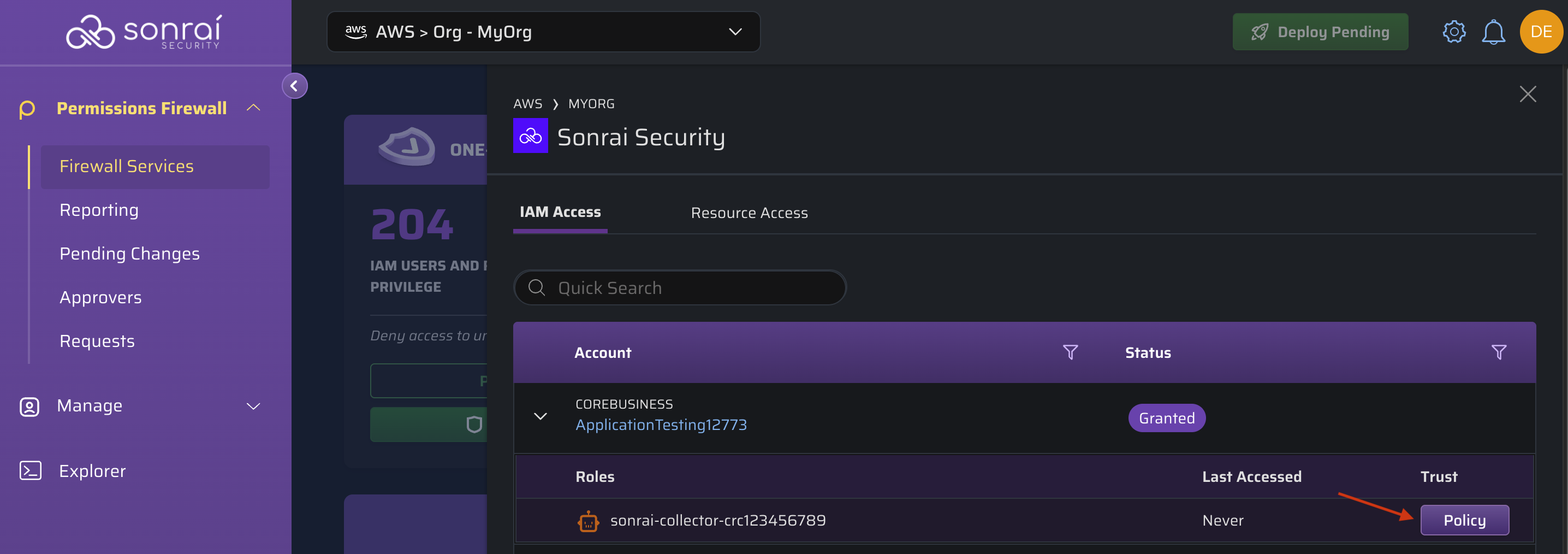Click the Sonrai Security service tile icon
Image resolution: width=1568 pixels, height=554 pixels.
coord(530,136)
